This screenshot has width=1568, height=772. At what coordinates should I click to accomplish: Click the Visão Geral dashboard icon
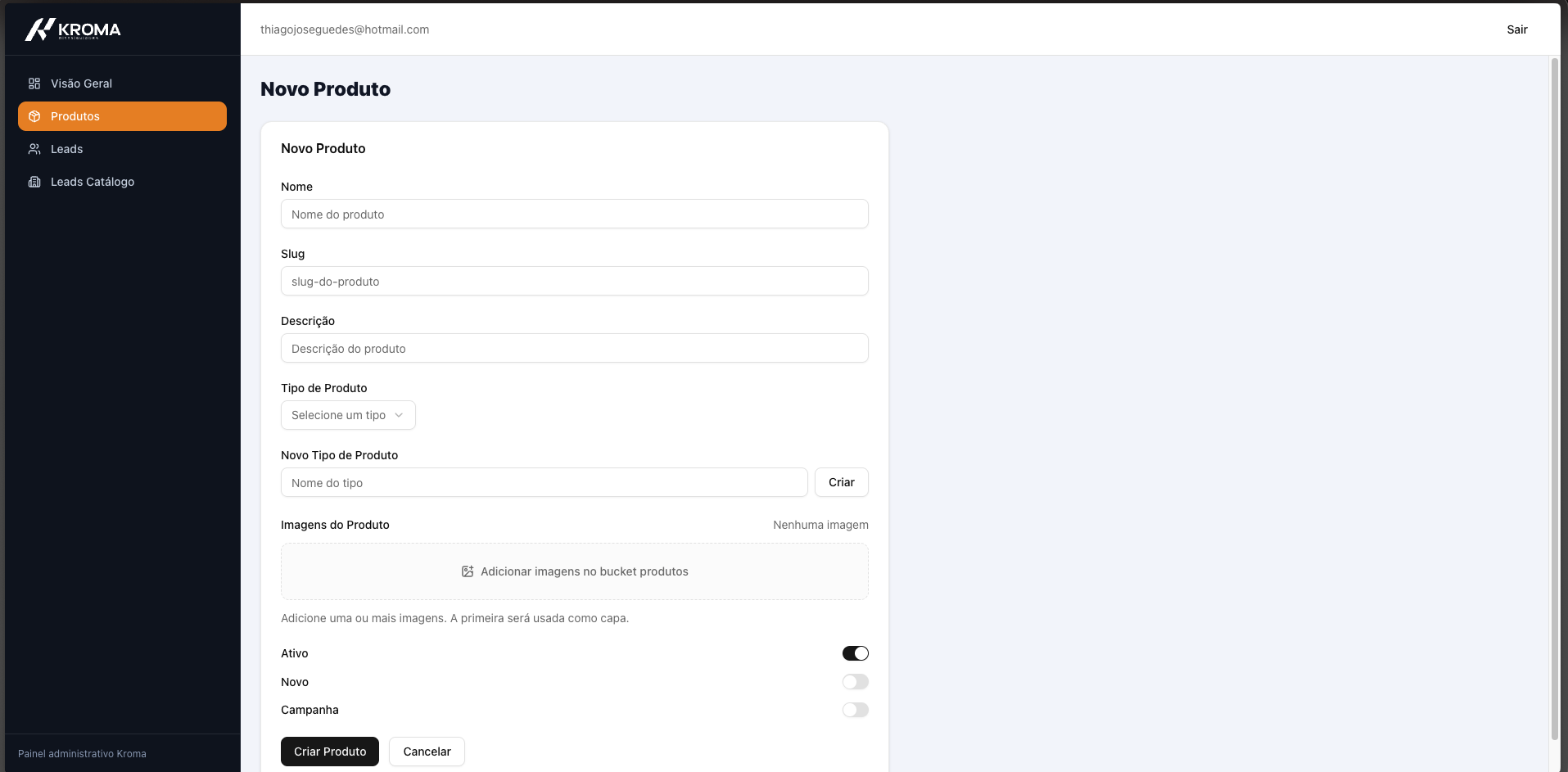coord(34,84)
